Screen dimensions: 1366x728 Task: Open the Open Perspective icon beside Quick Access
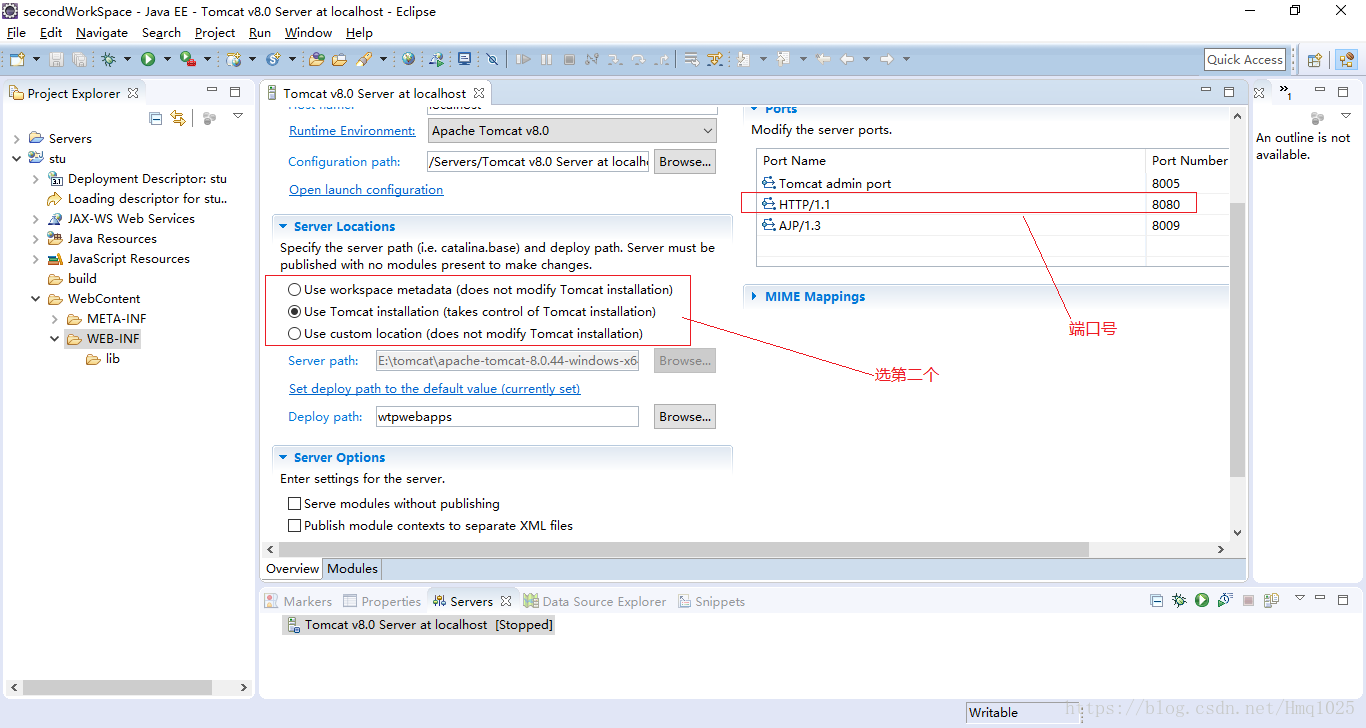(1315, 60)
